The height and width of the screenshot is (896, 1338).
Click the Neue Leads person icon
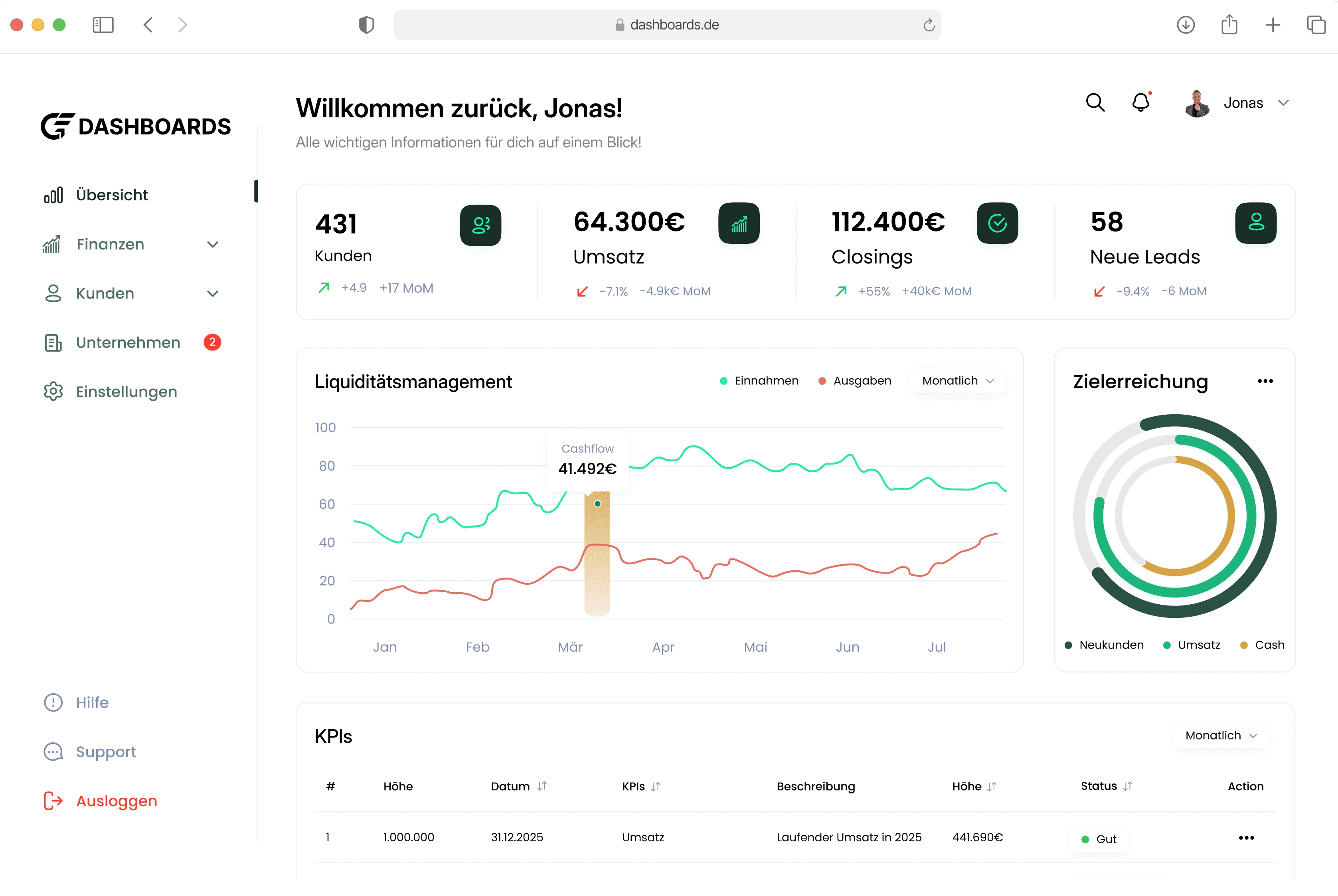pyautogui.click(x=1256, y=224)
